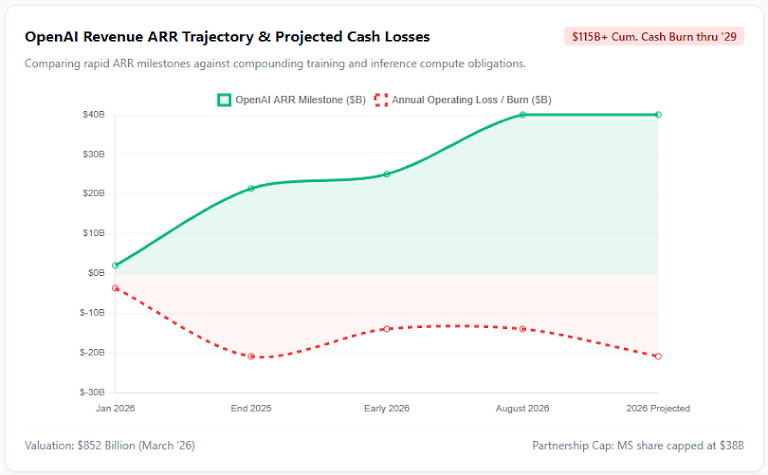Viewport: 768px width, 475px height.
Task: Select burn data point at 2026 Projected
Action: tap(658, 356)
